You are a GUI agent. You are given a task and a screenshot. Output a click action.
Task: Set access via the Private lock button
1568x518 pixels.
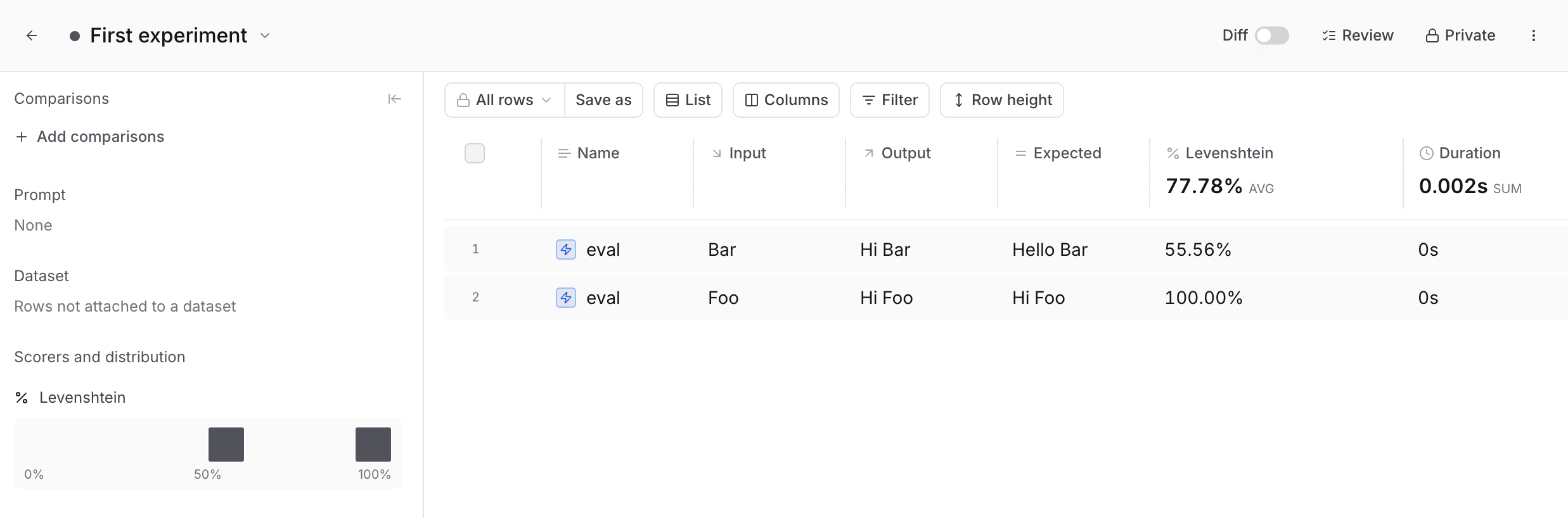[1460, 35]
